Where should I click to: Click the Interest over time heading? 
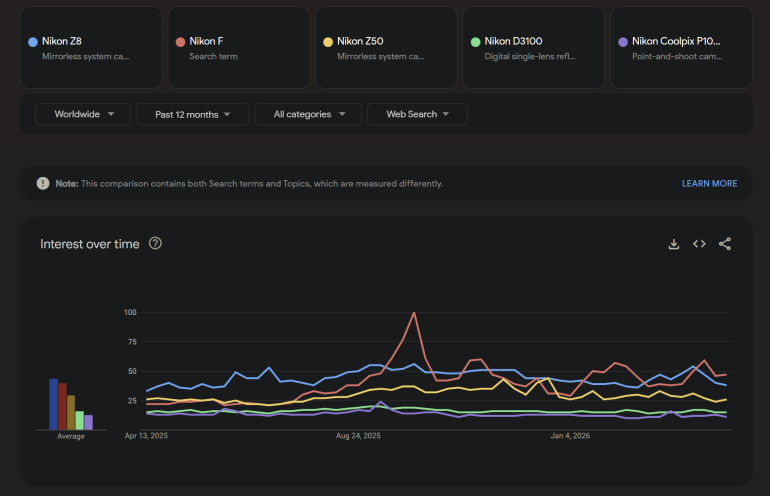[90, 244]
